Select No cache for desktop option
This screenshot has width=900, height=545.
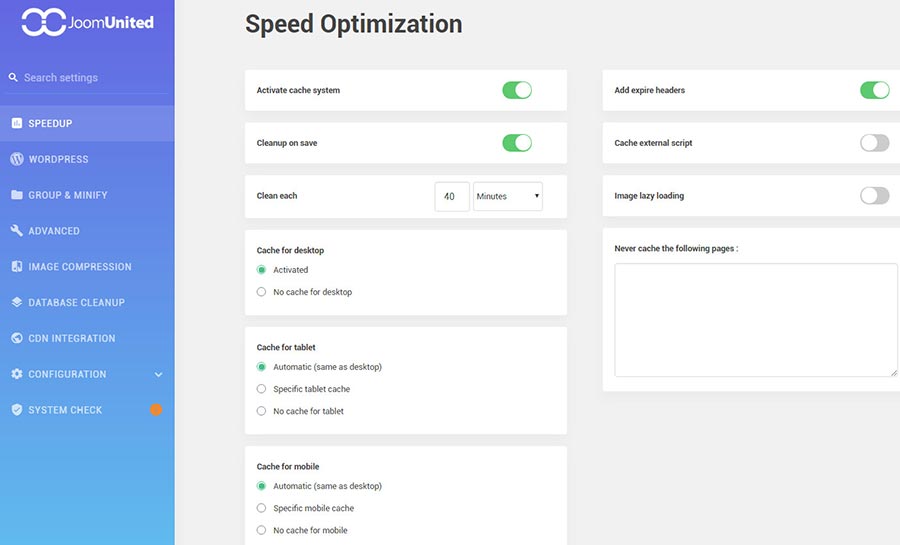262,292
